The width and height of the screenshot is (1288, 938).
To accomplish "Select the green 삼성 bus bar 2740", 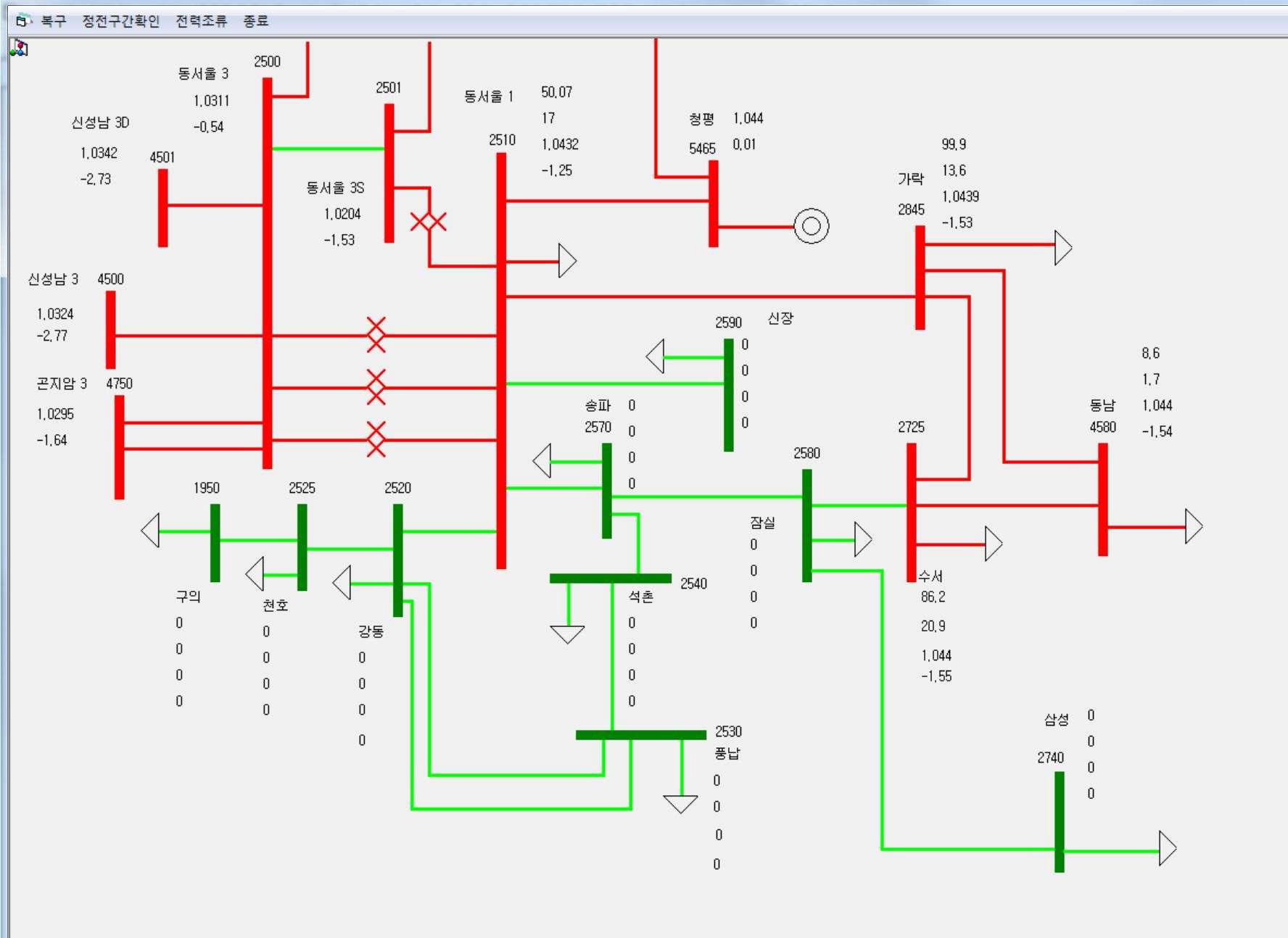I will pos(1060,822).
